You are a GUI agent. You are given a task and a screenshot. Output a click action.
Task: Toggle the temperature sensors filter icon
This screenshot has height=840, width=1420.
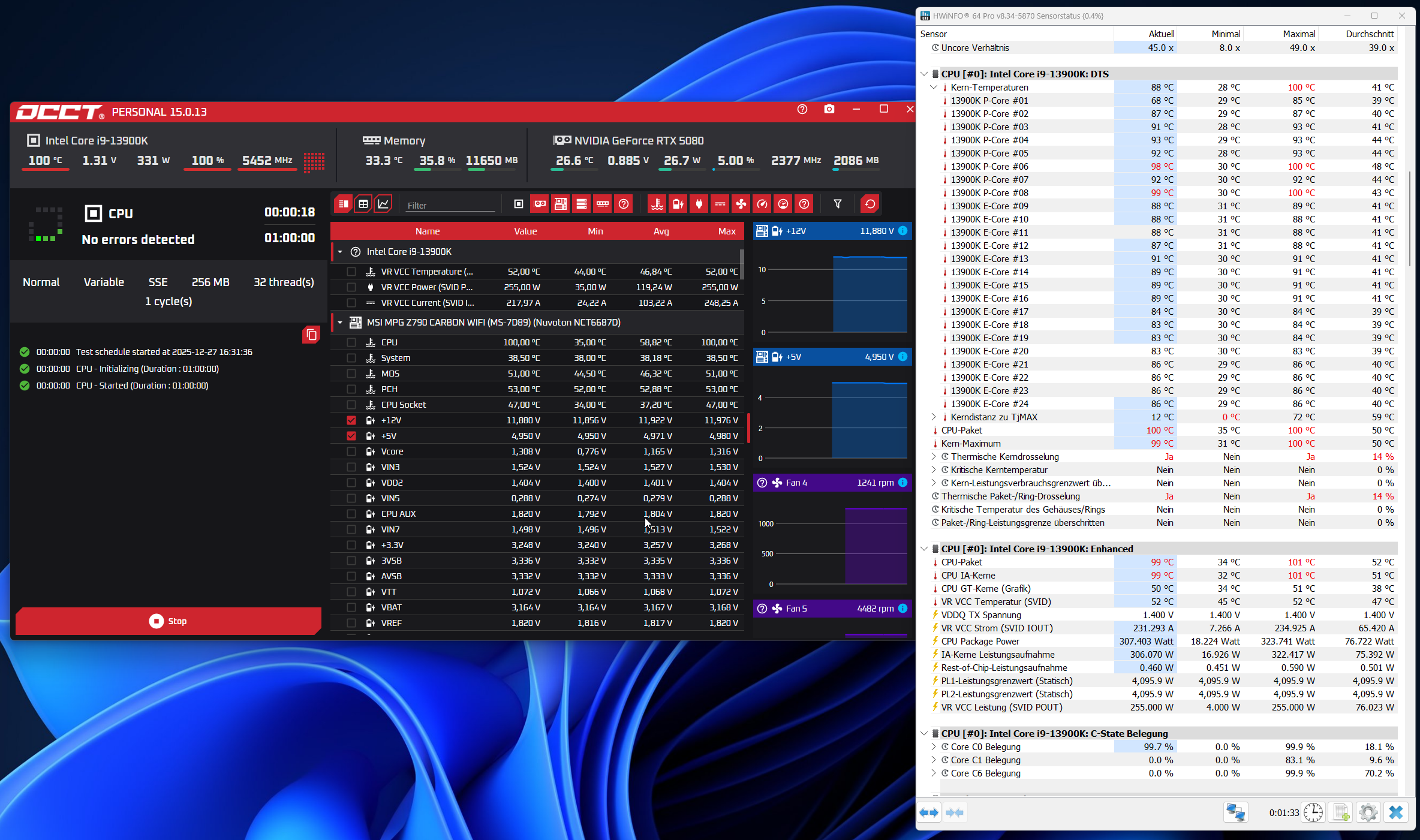(657, 204)
